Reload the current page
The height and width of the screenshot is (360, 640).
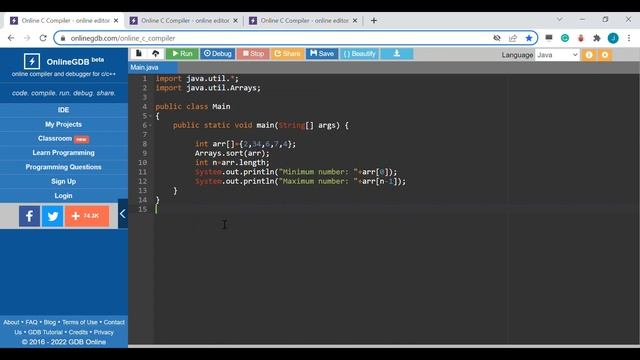pos(43,38)
